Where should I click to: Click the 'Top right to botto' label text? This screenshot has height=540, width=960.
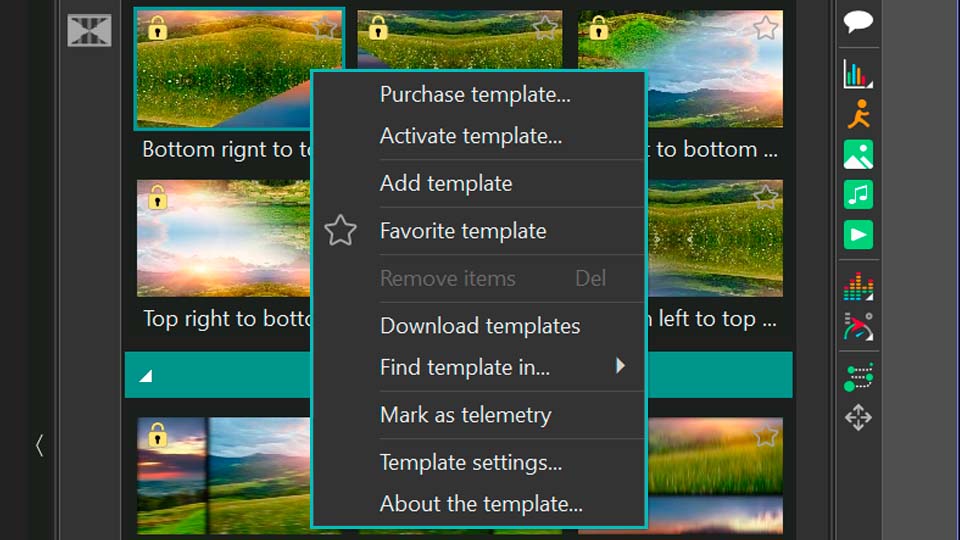(227, 319)
